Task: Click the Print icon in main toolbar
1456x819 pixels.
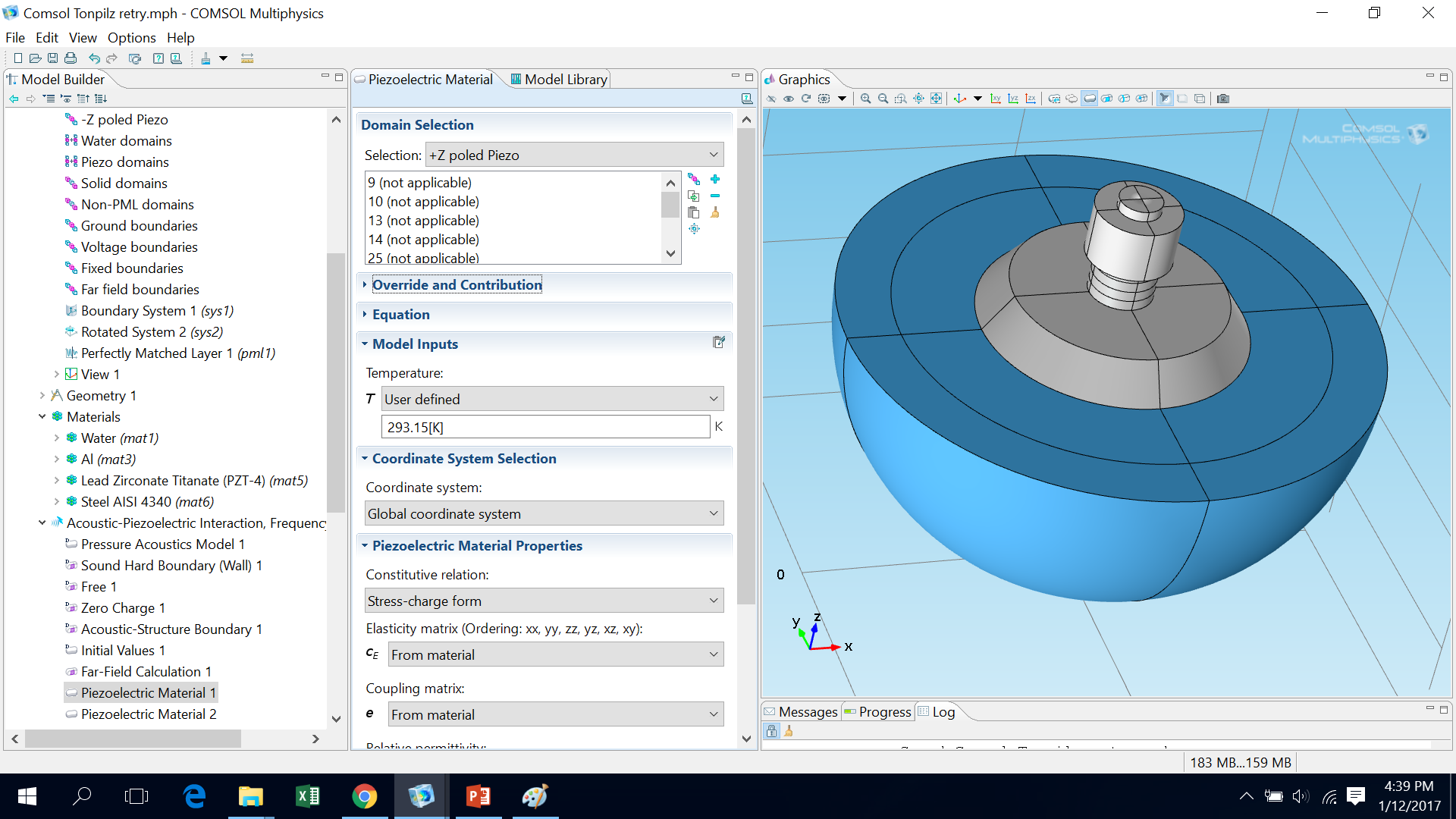Action: pos(71,58)
